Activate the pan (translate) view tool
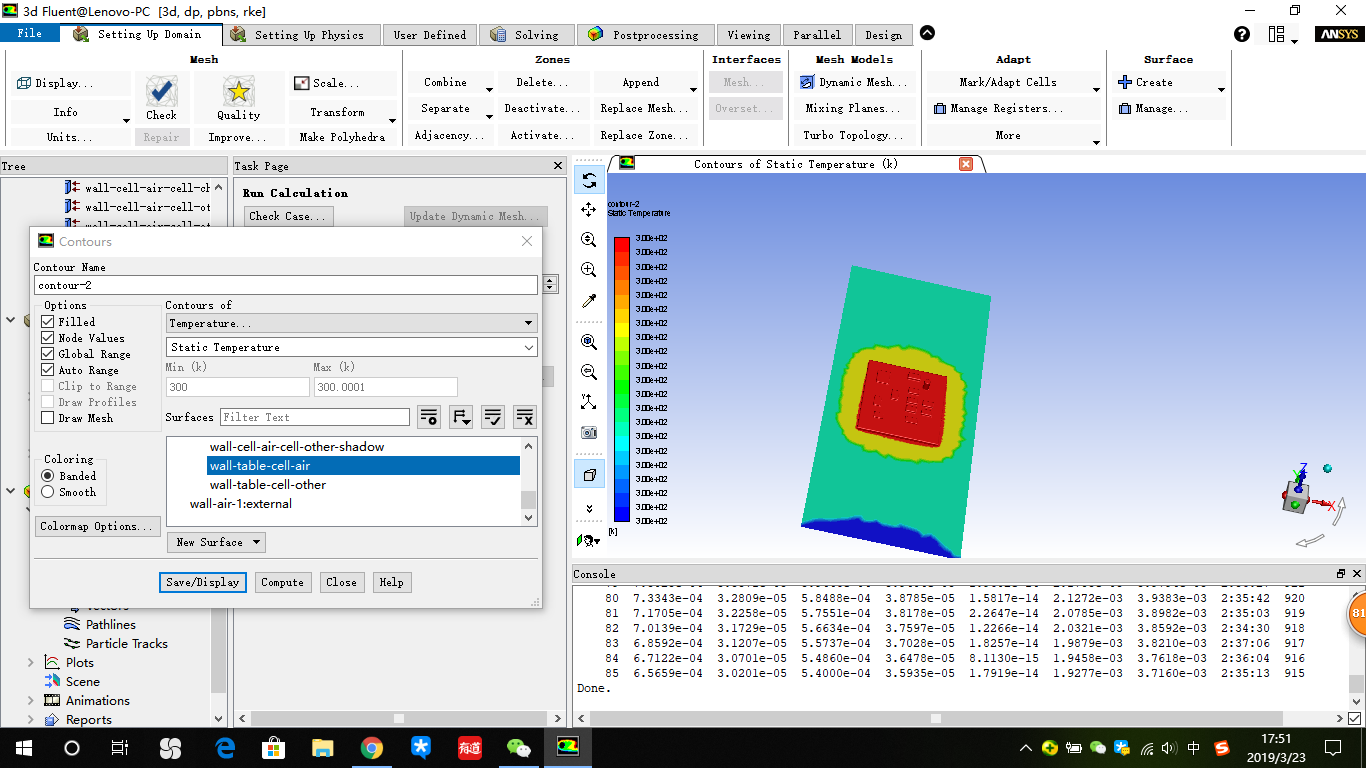Image resolution: width=1366 pixels, height=768 pixels. (588, 209)
